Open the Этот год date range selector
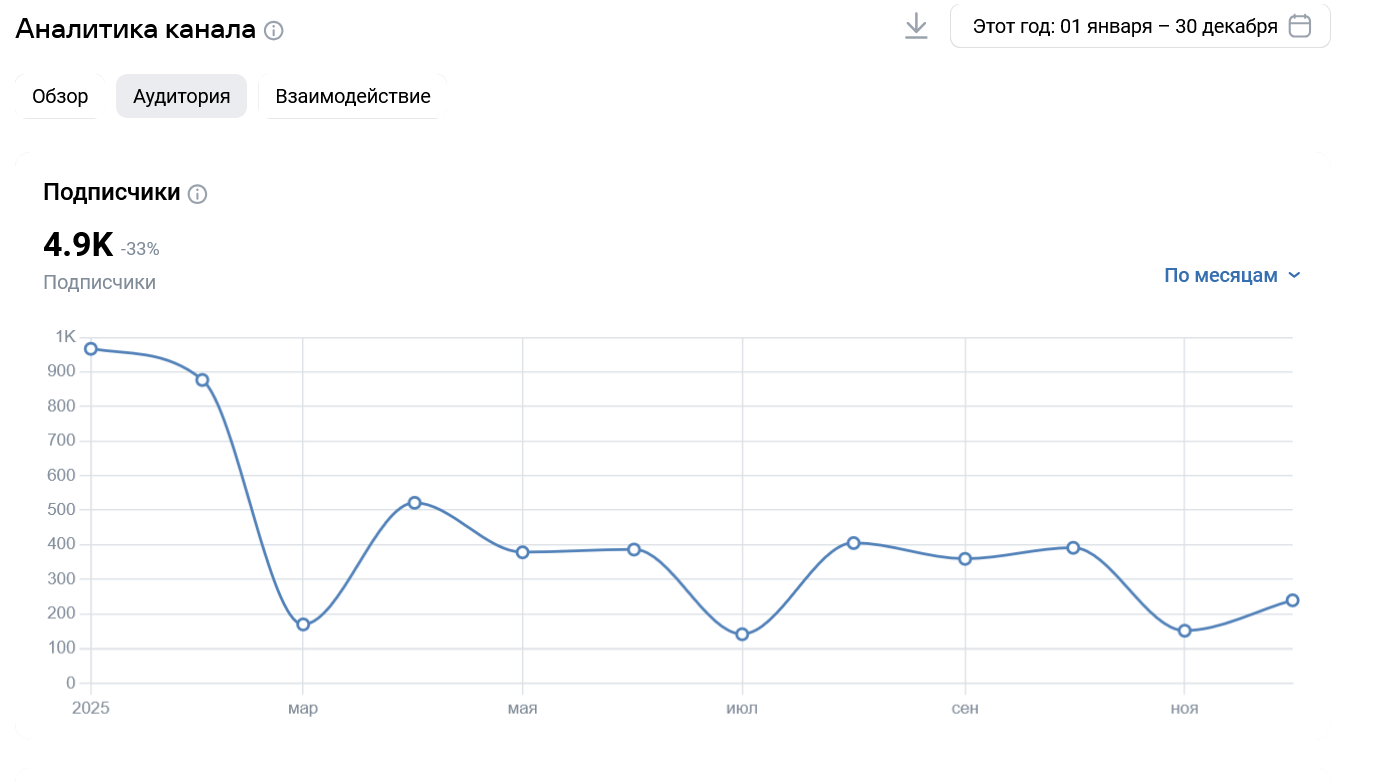Screen dimensions: 1392x782 1125,26
